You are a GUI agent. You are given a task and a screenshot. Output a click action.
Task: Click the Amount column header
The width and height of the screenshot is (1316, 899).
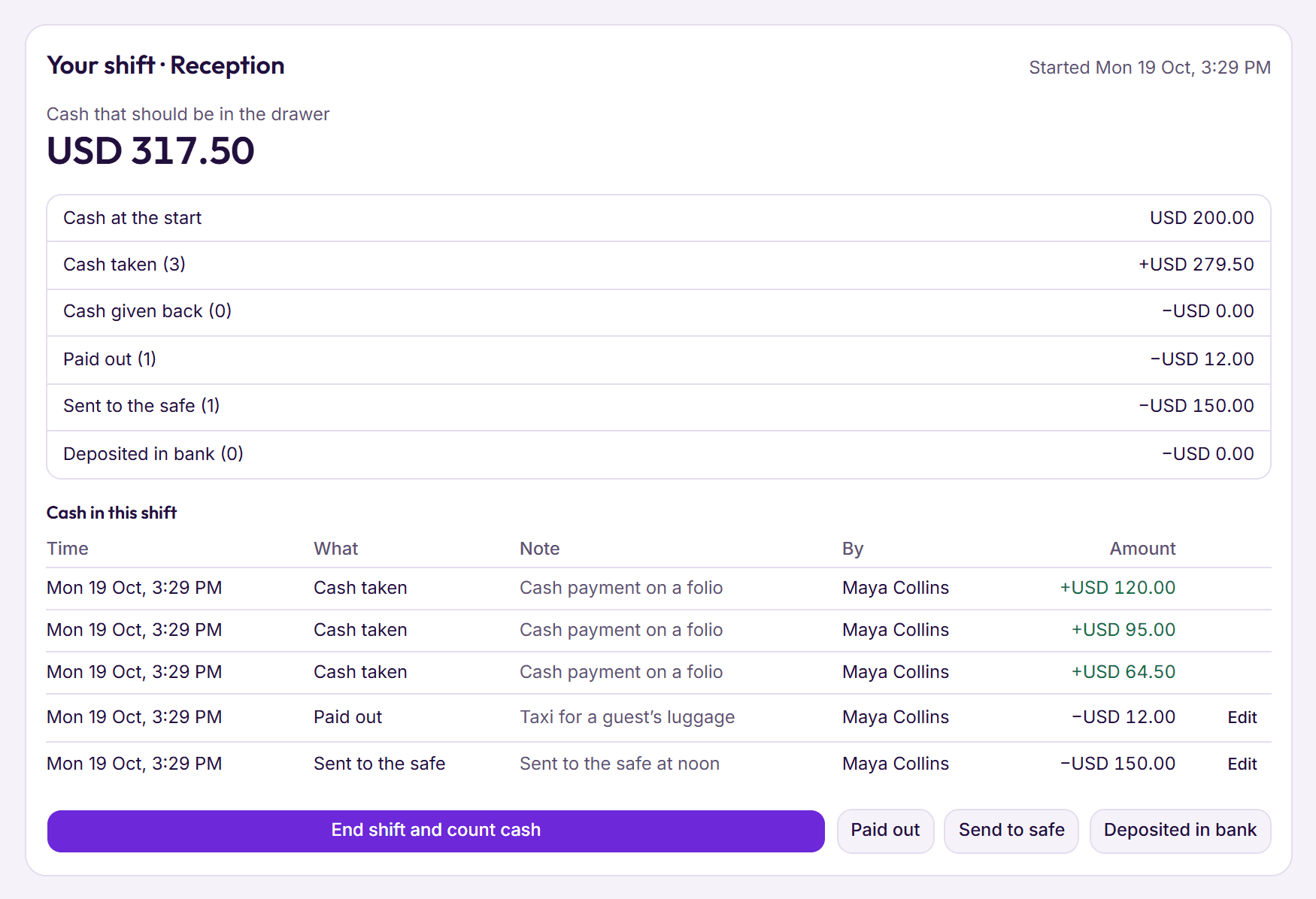tap(1142, 549)
